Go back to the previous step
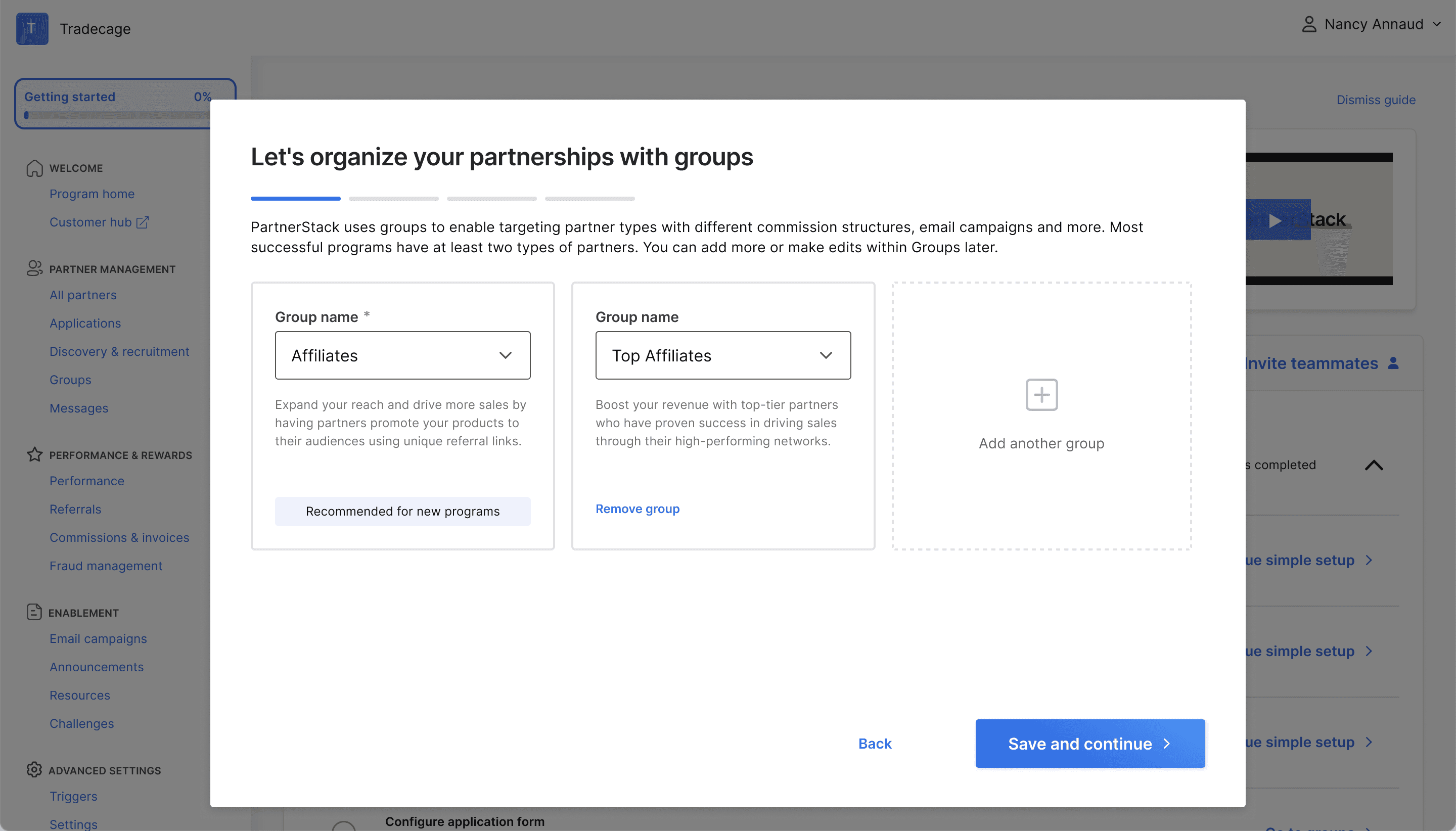The image size is (1456, 831). (x=875, y=743)
